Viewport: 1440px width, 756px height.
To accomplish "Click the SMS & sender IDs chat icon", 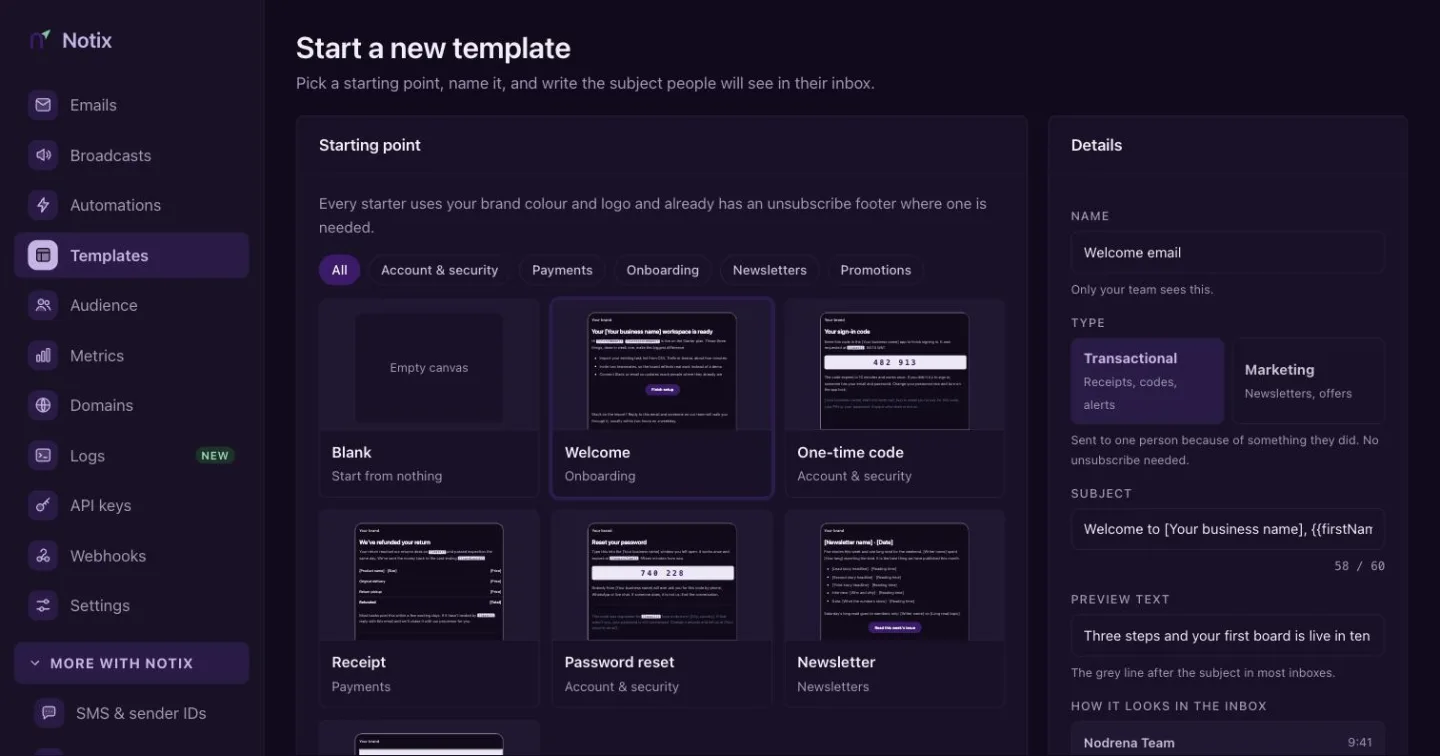I will (x=48, y=713).
